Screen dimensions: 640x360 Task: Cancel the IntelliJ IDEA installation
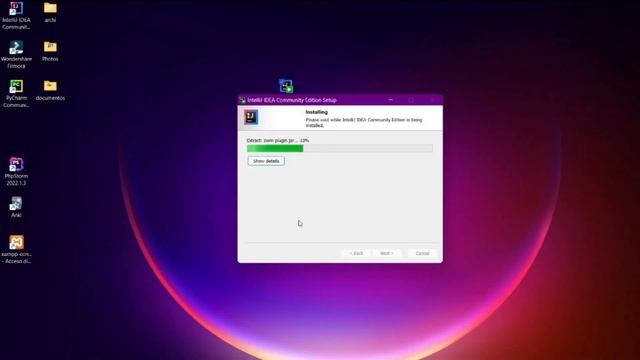click(422, 253)
